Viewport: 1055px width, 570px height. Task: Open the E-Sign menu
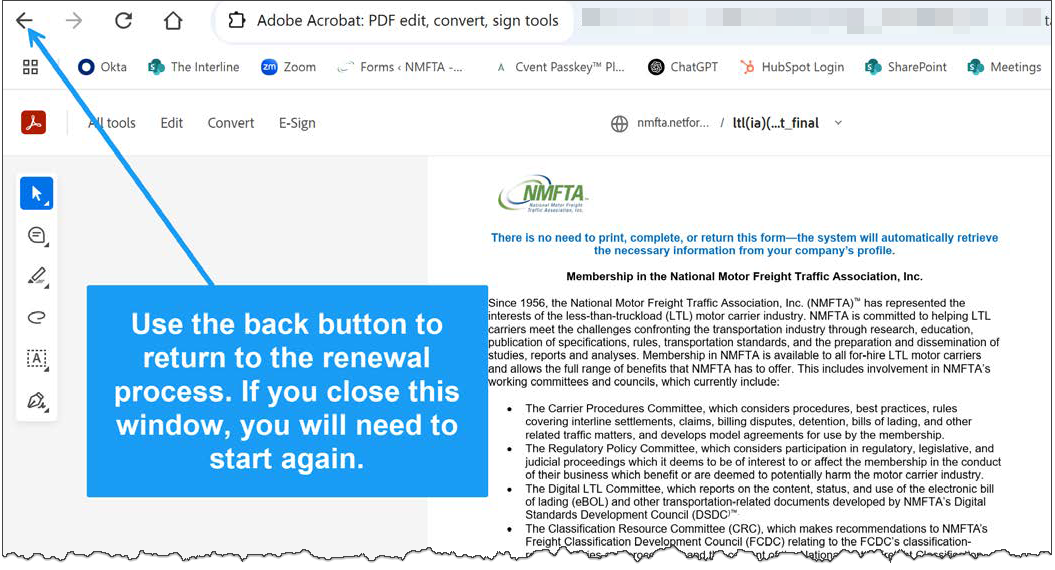coord(297,123)
